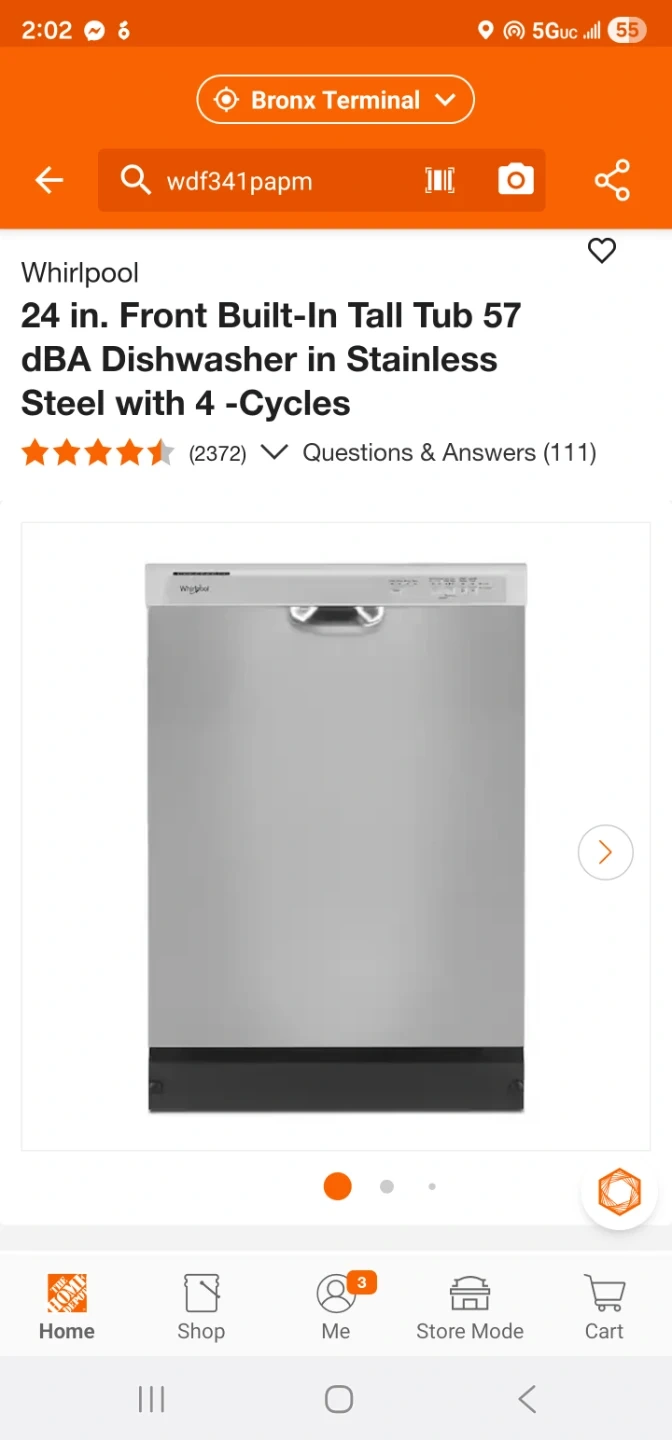Tap the search magnifier icon
Screen dimensions: 672x1440
coord(135,180)
